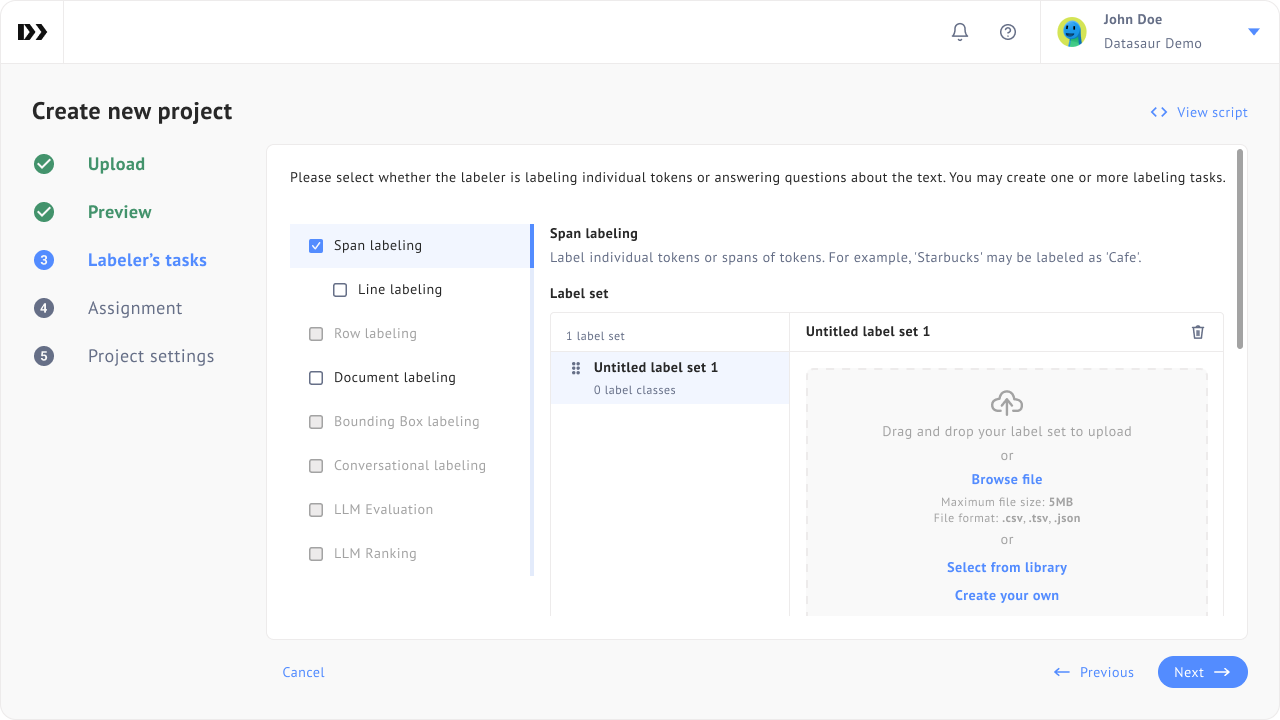The height and width of the screenshot is (720, 1280).
Task: Open the help question mark icon
Action: pos(1008,32)
